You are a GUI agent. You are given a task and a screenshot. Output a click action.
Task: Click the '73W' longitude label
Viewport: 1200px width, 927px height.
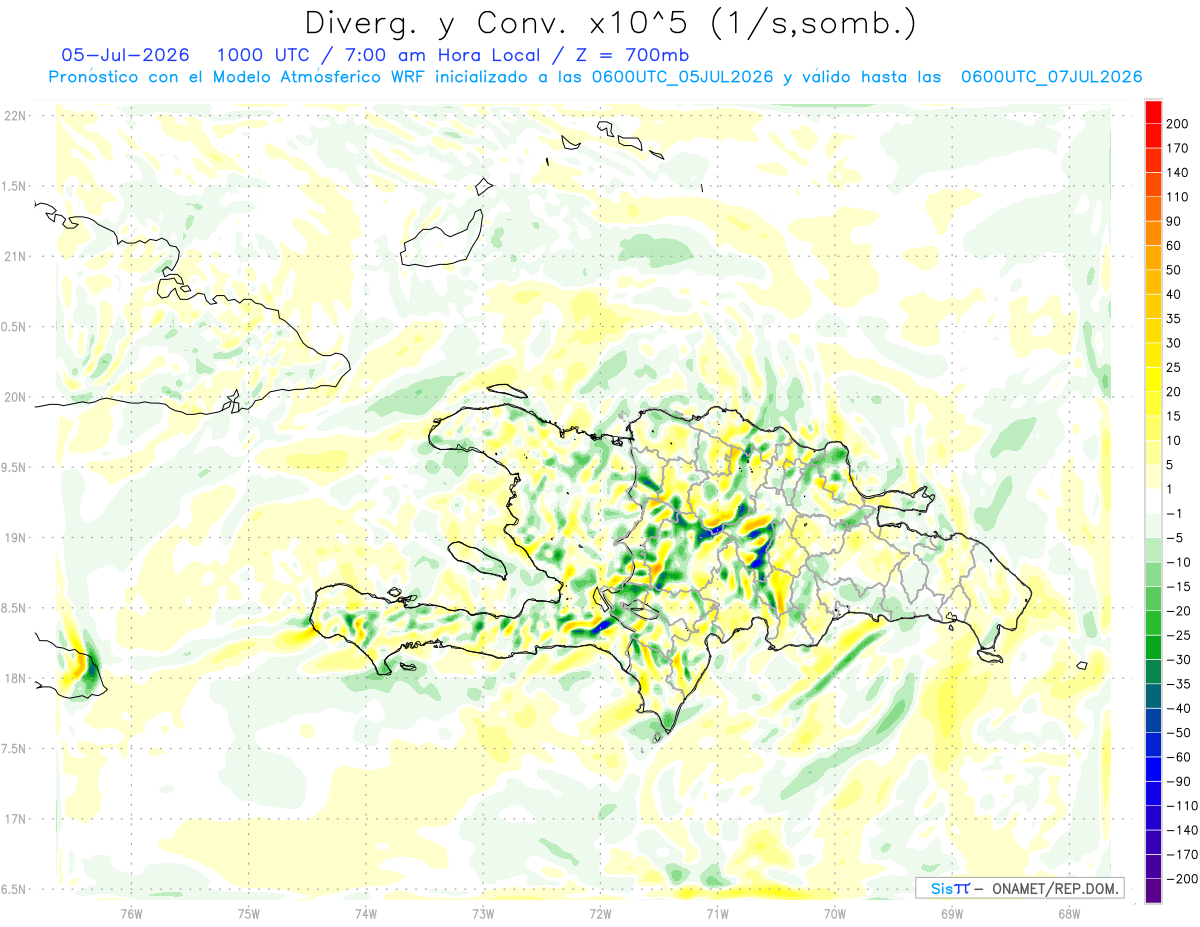[x=483, y=913]
